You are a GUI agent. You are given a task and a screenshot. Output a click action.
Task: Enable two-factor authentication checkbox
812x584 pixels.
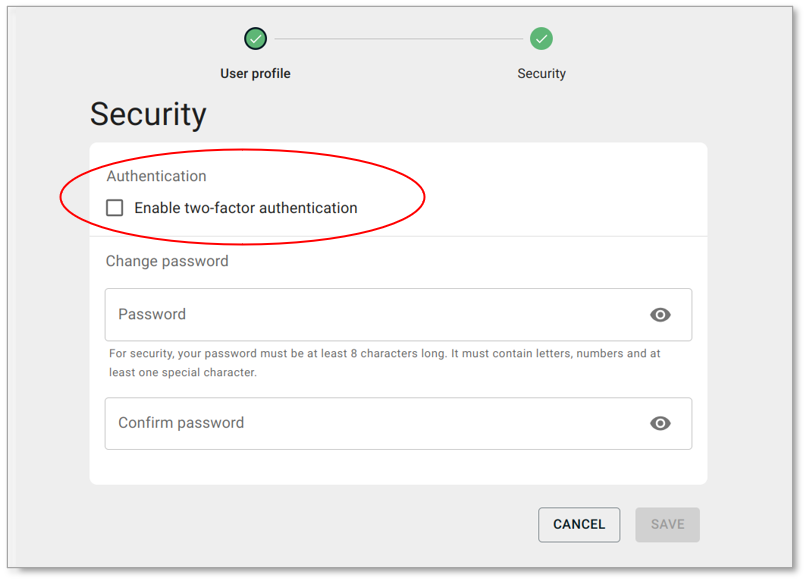(x=115, y=208)
